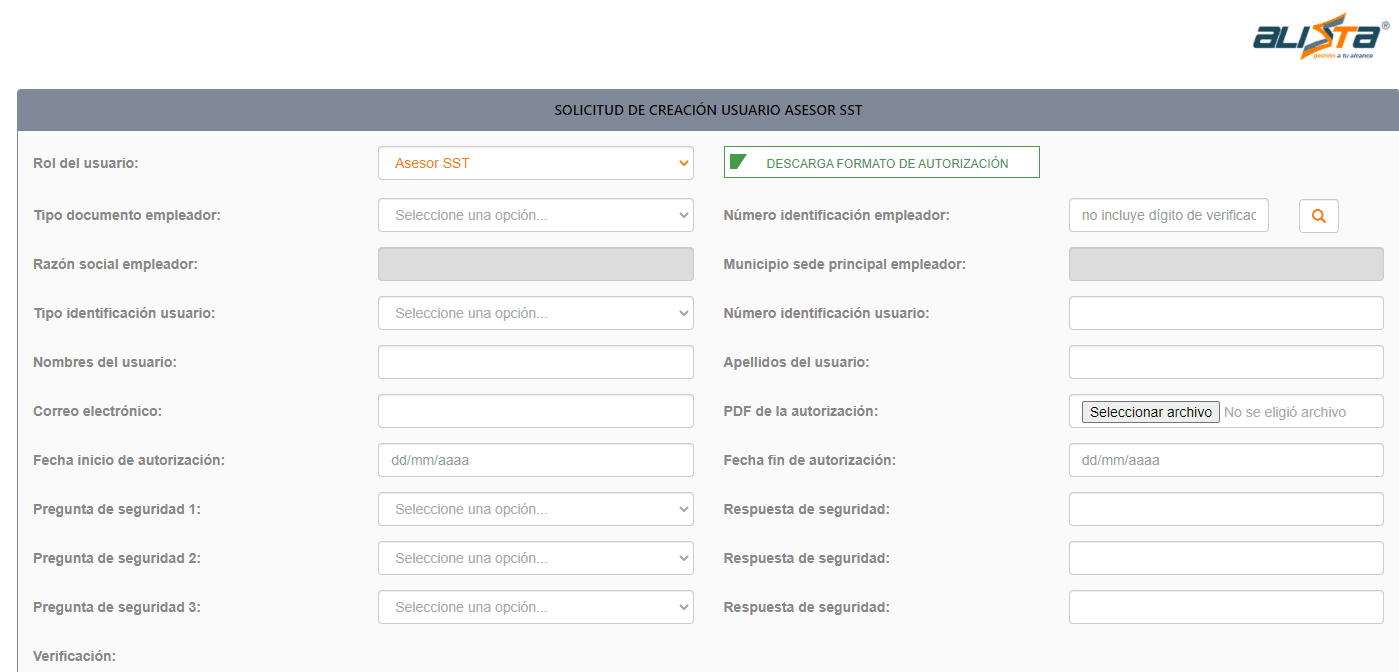Click Respuesta de seguridad field for Pregunta 1
The image size is (1399, 672).
click(x=1226, y=509)
